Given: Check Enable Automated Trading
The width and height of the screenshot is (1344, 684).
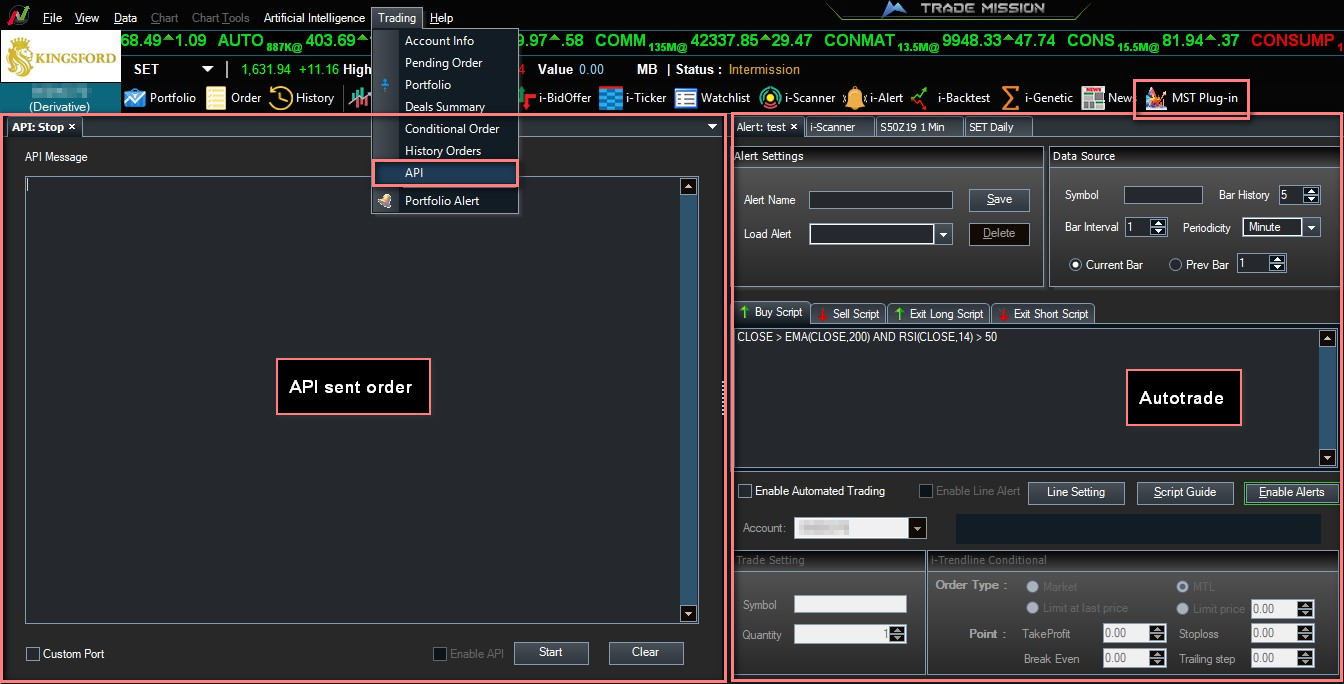Looking at the screenshot, I should pos(745,491).
